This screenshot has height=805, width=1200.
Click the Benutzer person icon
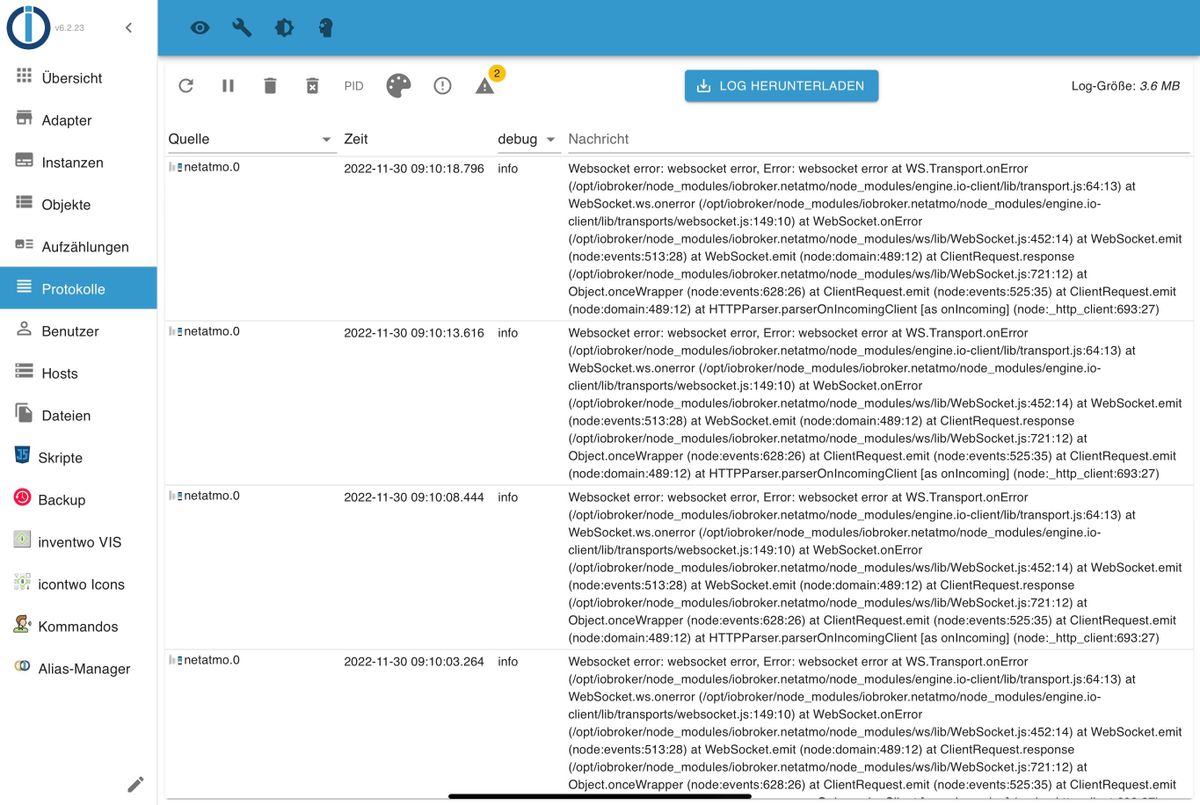(x=24, y=329)
